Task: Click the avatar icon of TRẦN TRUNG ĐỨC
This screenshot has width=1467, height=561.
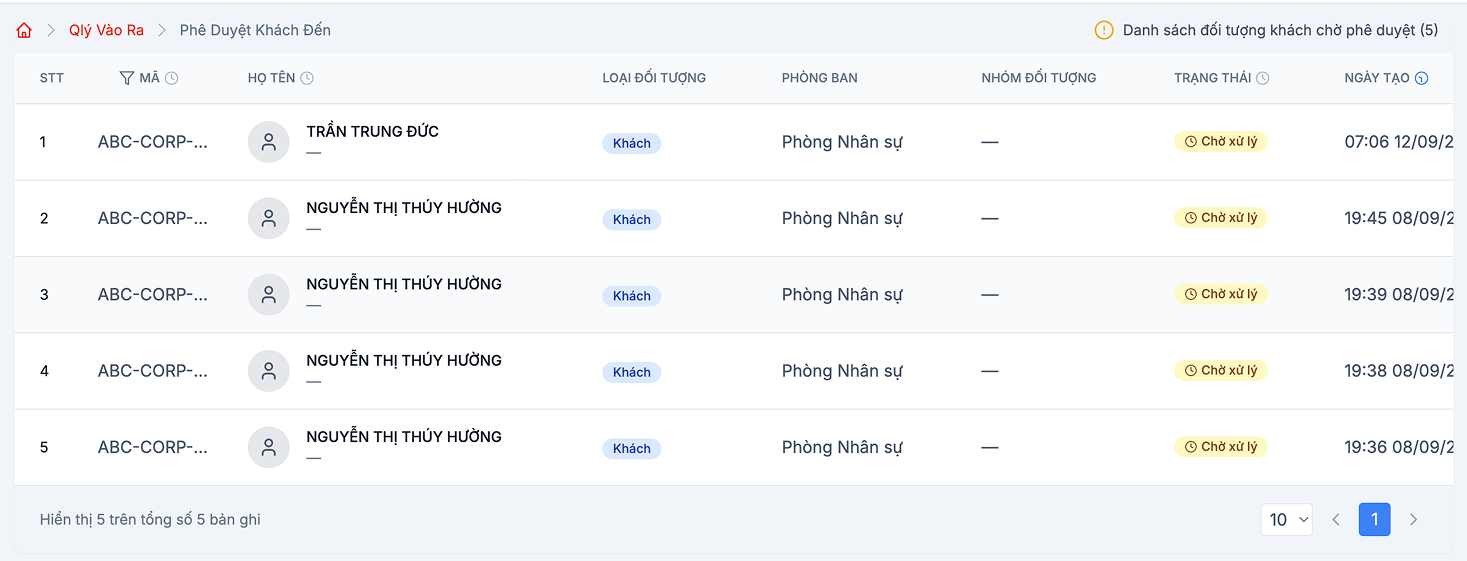Action: [268, 142]
